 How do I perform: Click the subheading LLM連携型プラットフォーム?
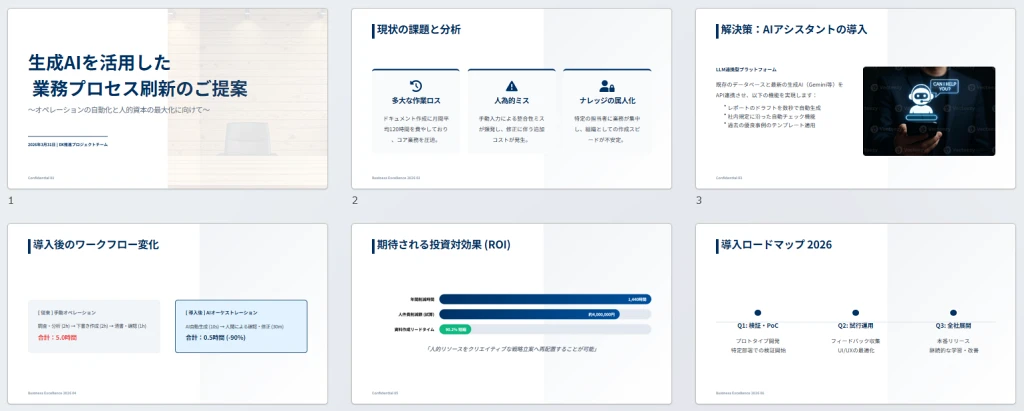pos(746,69)
